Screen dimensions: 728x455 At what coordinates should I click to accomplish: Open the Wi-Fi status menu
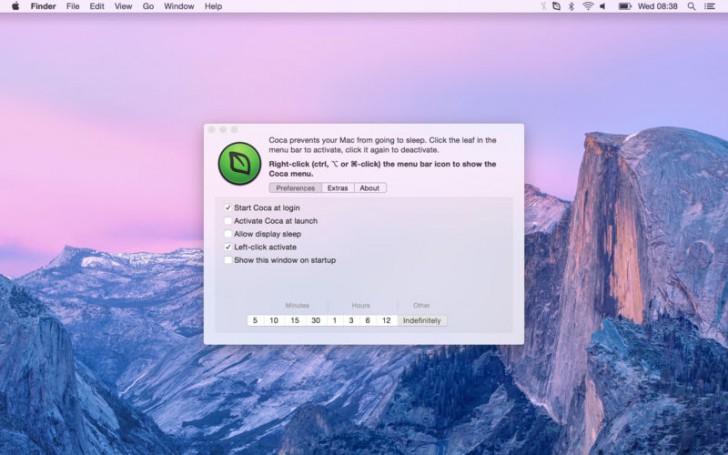click(x=588, y=6)
